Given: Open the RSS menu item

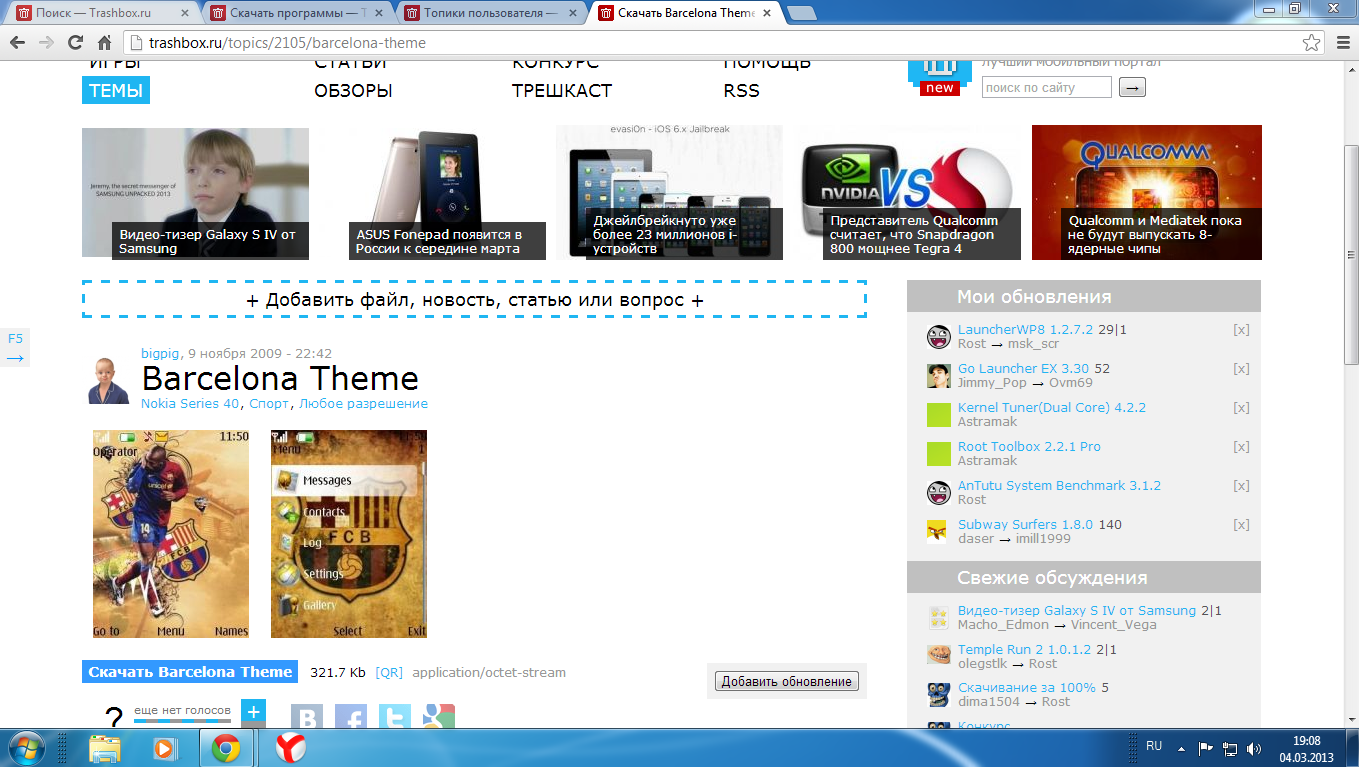Looking at the screenshot, I should click(x=742, y=90).
